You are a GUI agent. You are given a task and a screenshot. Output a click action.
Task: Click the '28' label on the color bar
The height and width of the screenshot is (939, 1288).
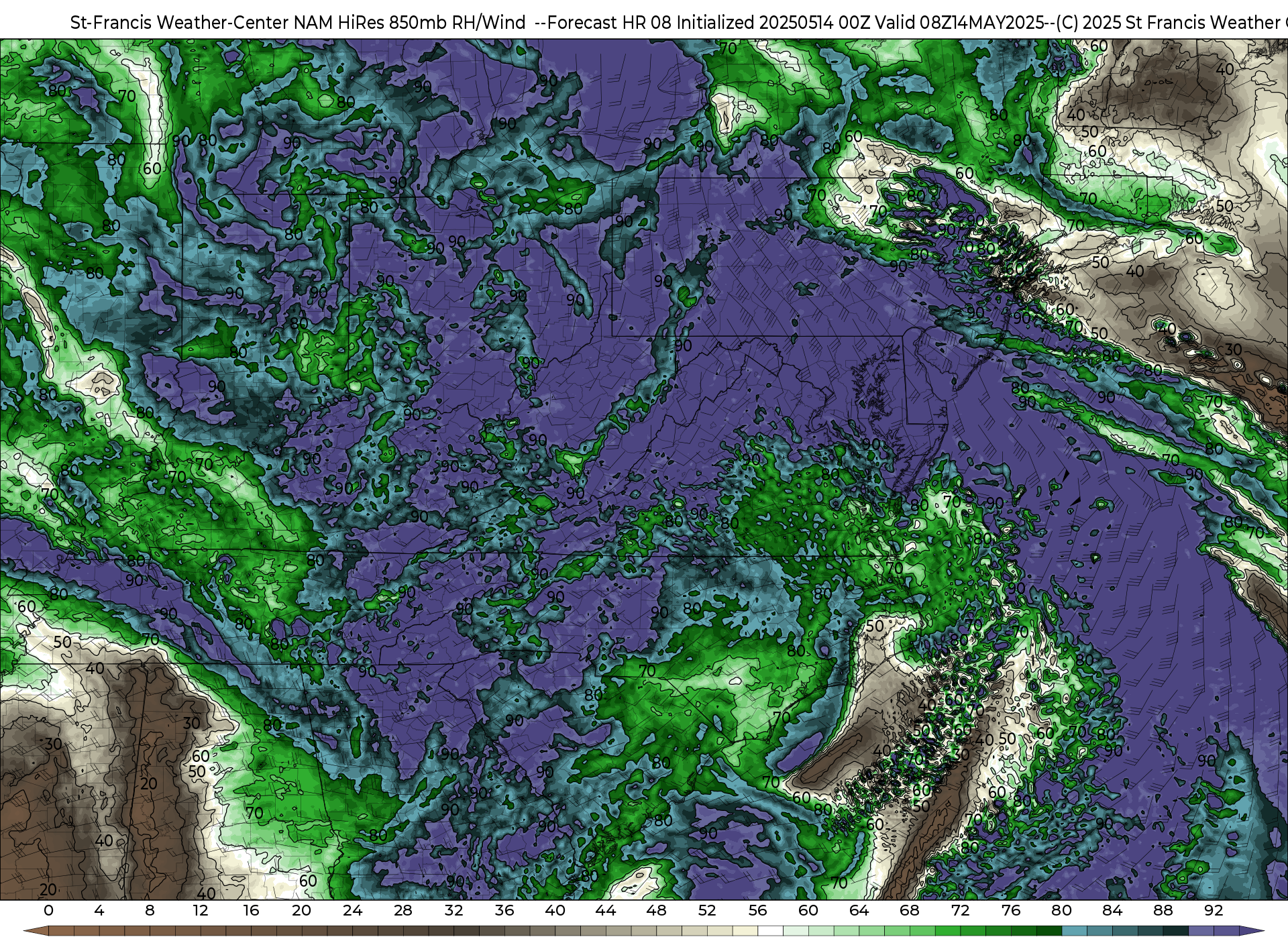[403, 910]
